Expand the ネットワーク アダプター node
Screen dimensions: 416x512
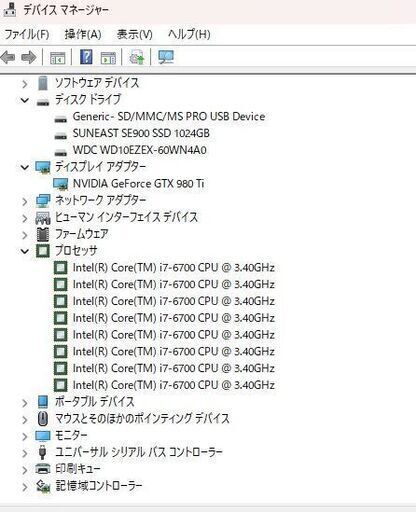pos(24,201)
